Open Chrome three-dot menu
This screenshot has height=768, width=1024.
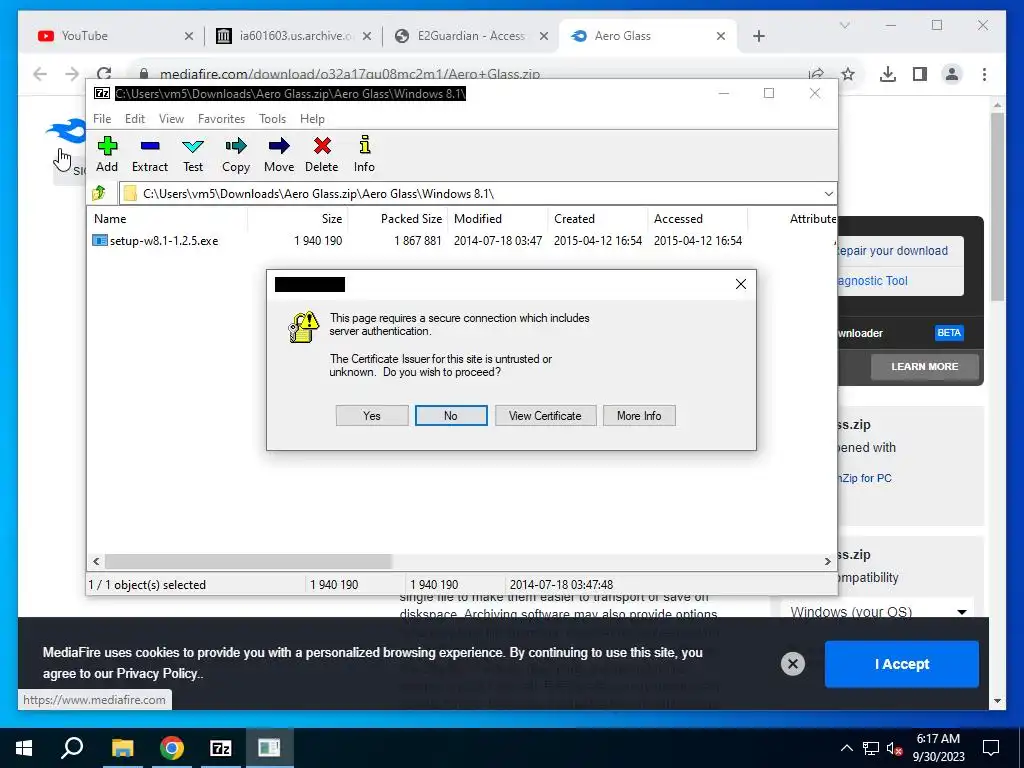click(x=984, y=74)
